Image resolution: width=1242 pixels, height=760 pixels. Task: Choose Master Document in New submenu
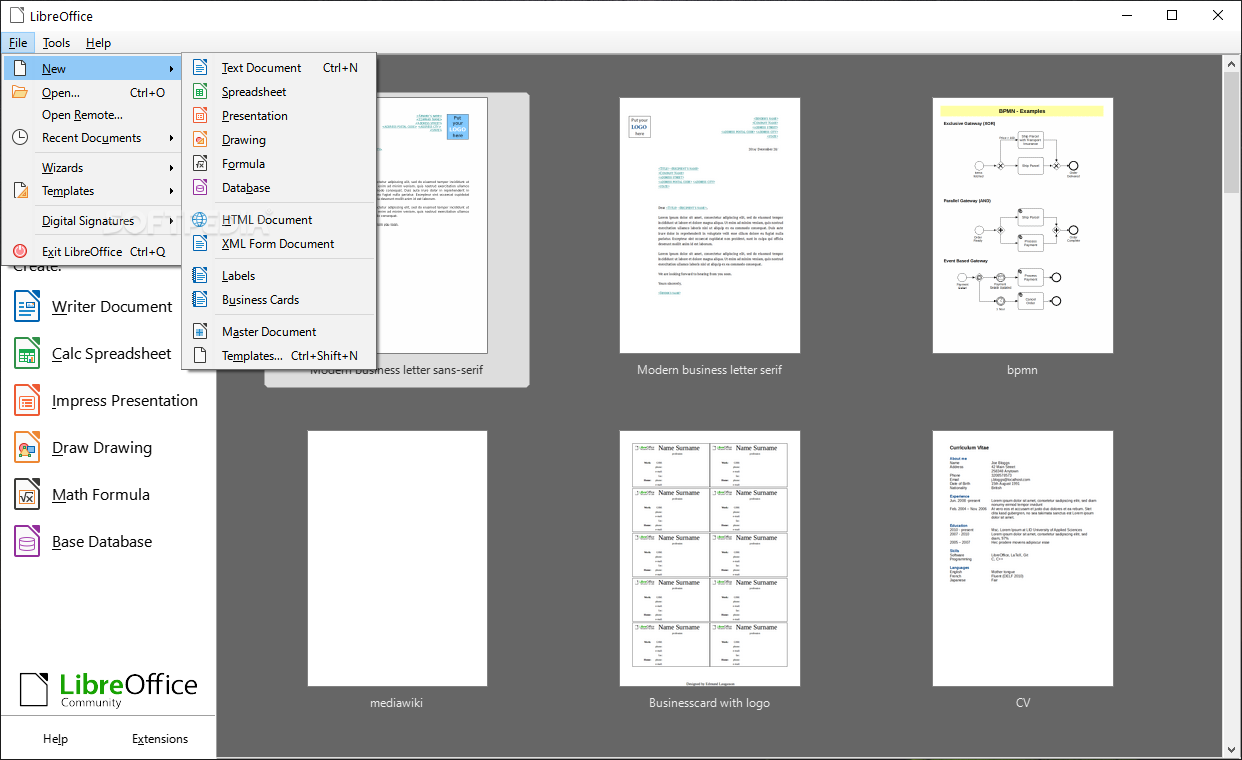click(x=279, y=332)
